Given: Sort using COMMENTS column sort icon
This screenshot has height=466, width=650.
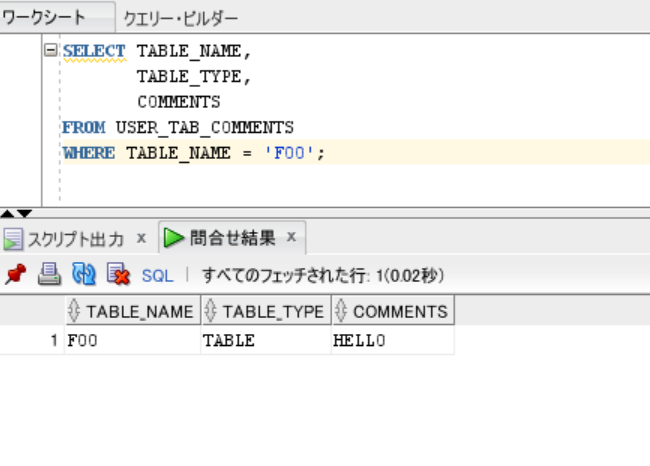Looking at the screenshot, I should tap(341, 311).
